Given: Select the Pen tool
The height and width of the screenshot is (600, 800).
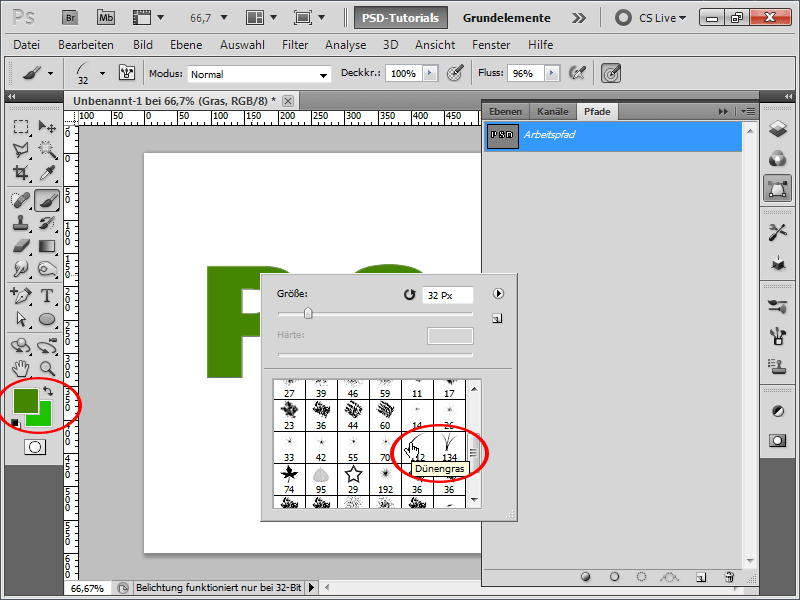Looking at the screenshot, I should coord(21,296).
